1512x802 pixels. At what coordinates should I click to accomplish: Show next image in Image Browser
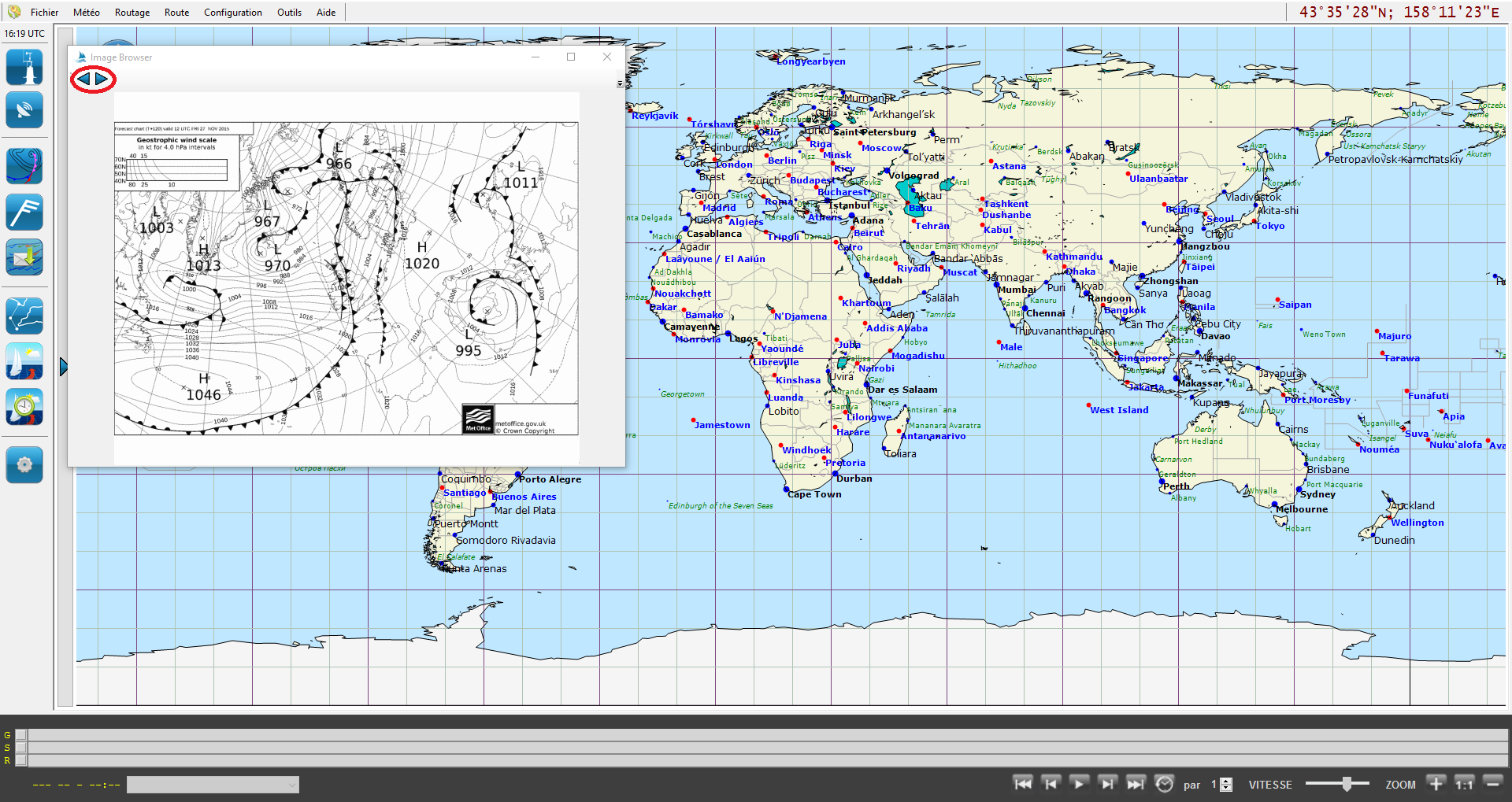point(102,79)
